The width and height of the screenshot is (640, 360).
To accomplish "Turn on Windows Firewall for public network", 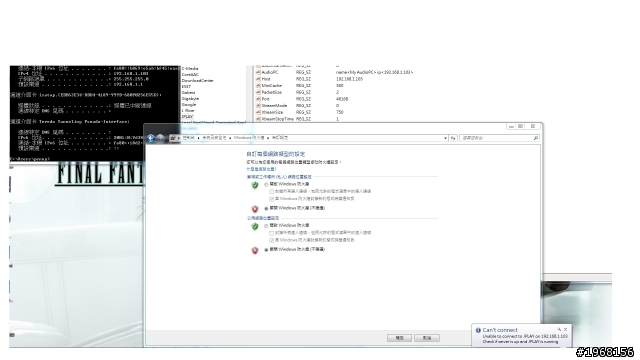I will (x=267, y=226).
